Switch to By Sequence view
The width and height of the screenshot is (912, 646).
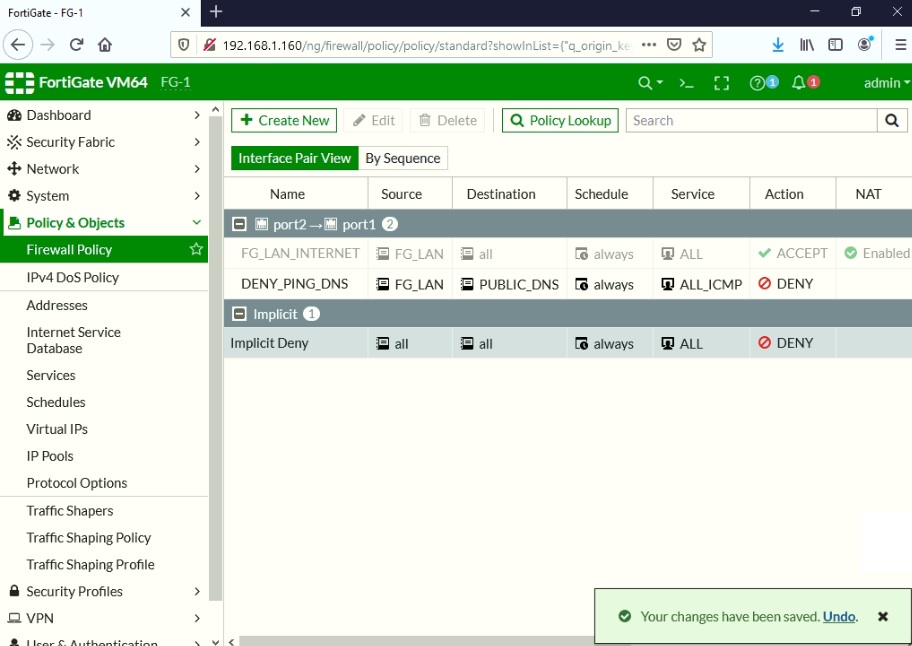pyautogui.click(x=403, y=157)
